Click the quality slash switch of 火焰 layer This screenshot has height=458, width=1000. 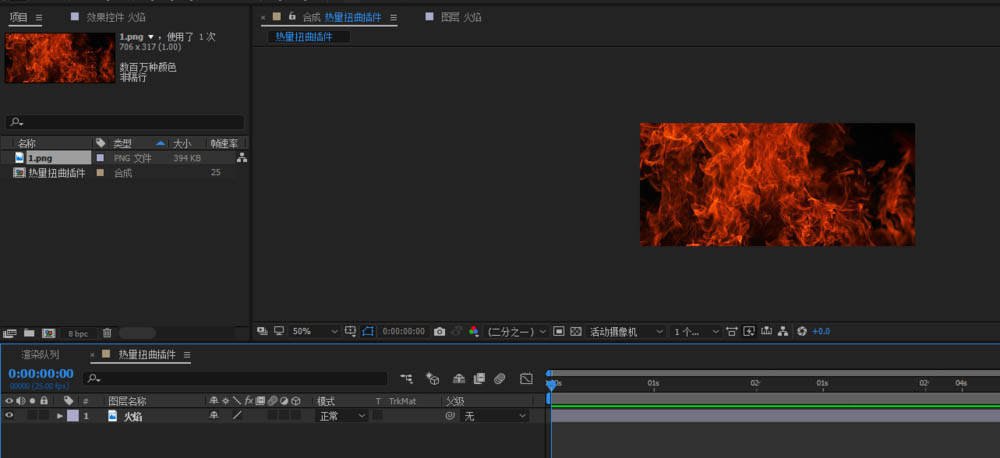pos(237,416)
